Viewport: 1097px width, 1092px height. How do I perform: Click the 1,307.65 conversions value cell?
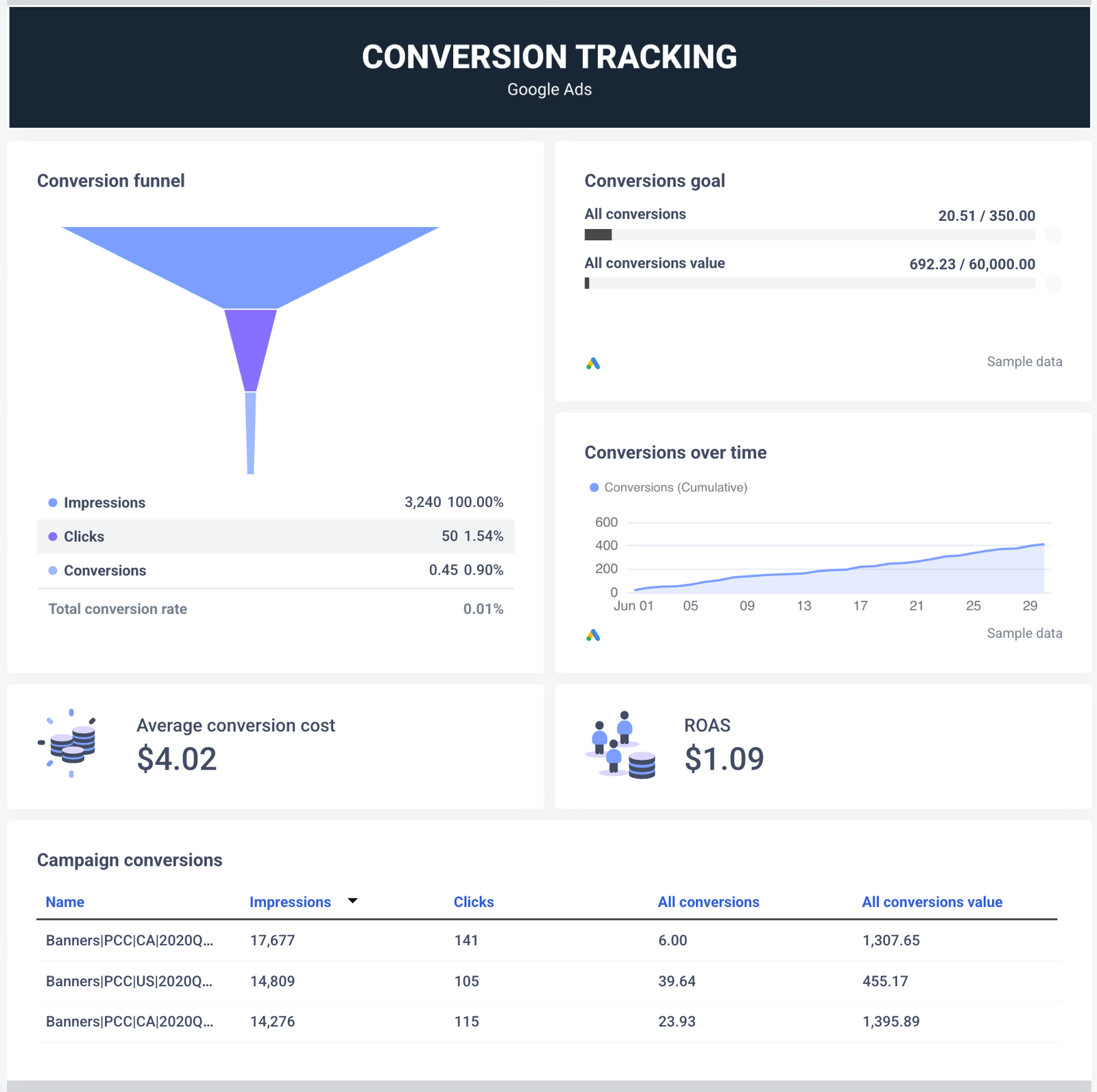pyautogui.click(x=891, y=940)
